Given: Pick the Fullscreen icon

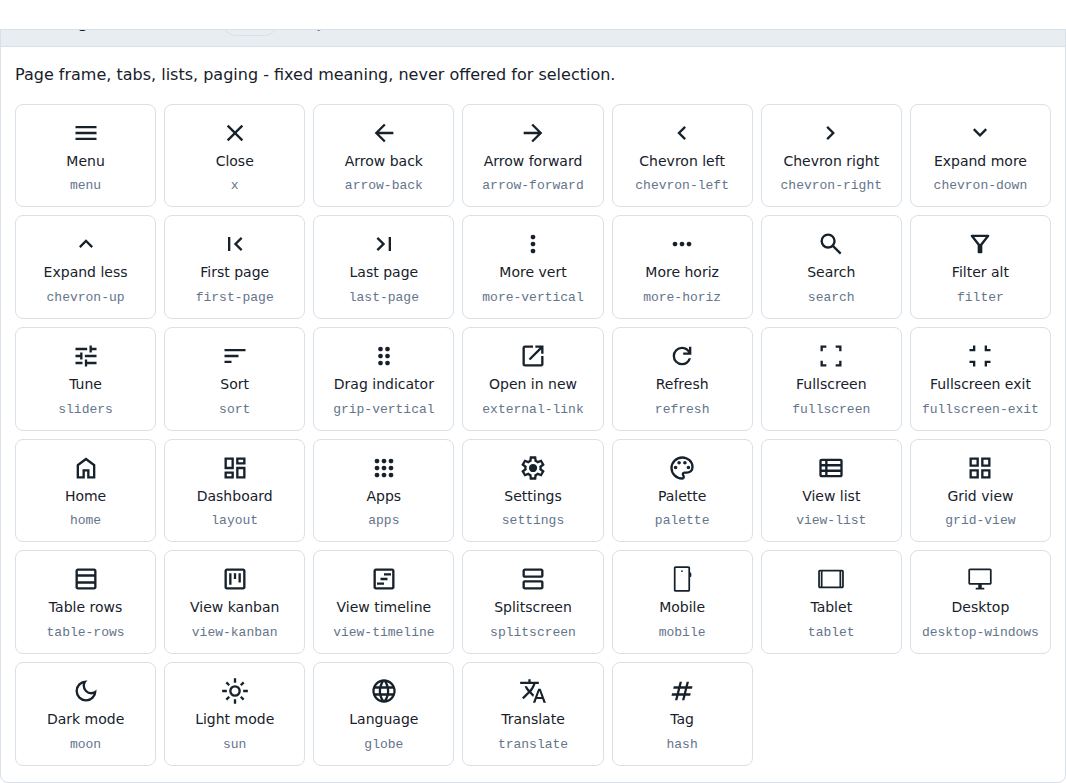Looking at the screenshot, I should tap(831, 356).
